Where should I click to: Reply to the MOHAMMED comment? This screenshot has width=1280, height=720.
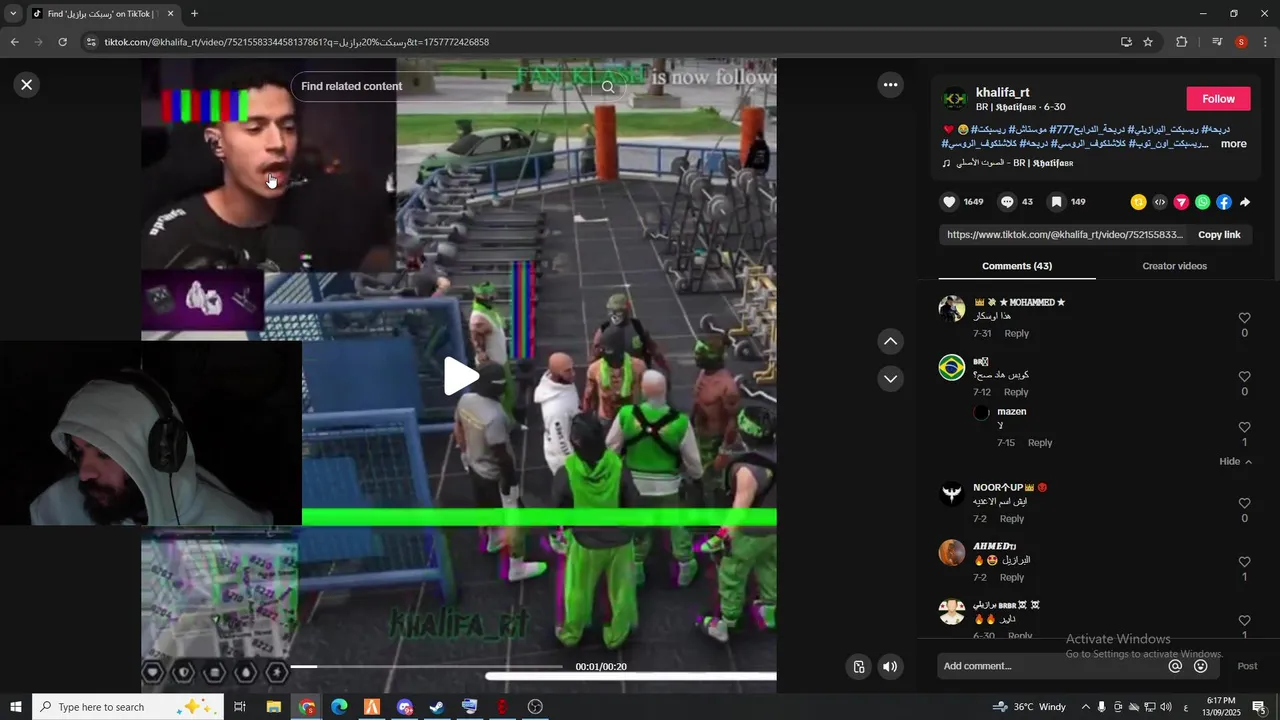[1016, 334]
